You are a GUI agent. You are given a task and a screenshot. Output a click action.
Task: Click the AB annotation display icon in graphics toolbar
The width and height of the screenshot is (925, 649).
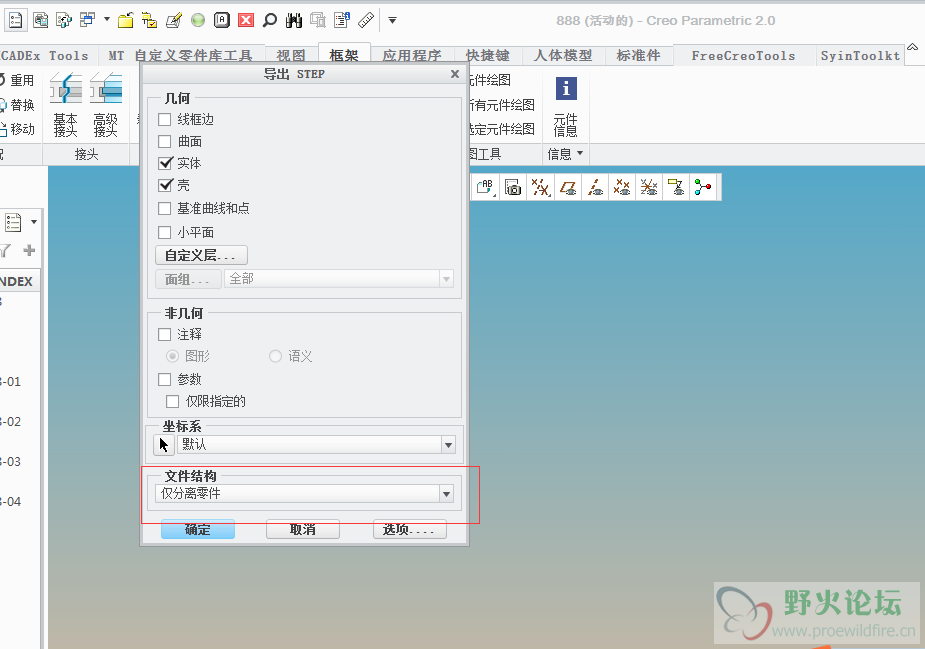pyautogui.click(x=485, y=188)
